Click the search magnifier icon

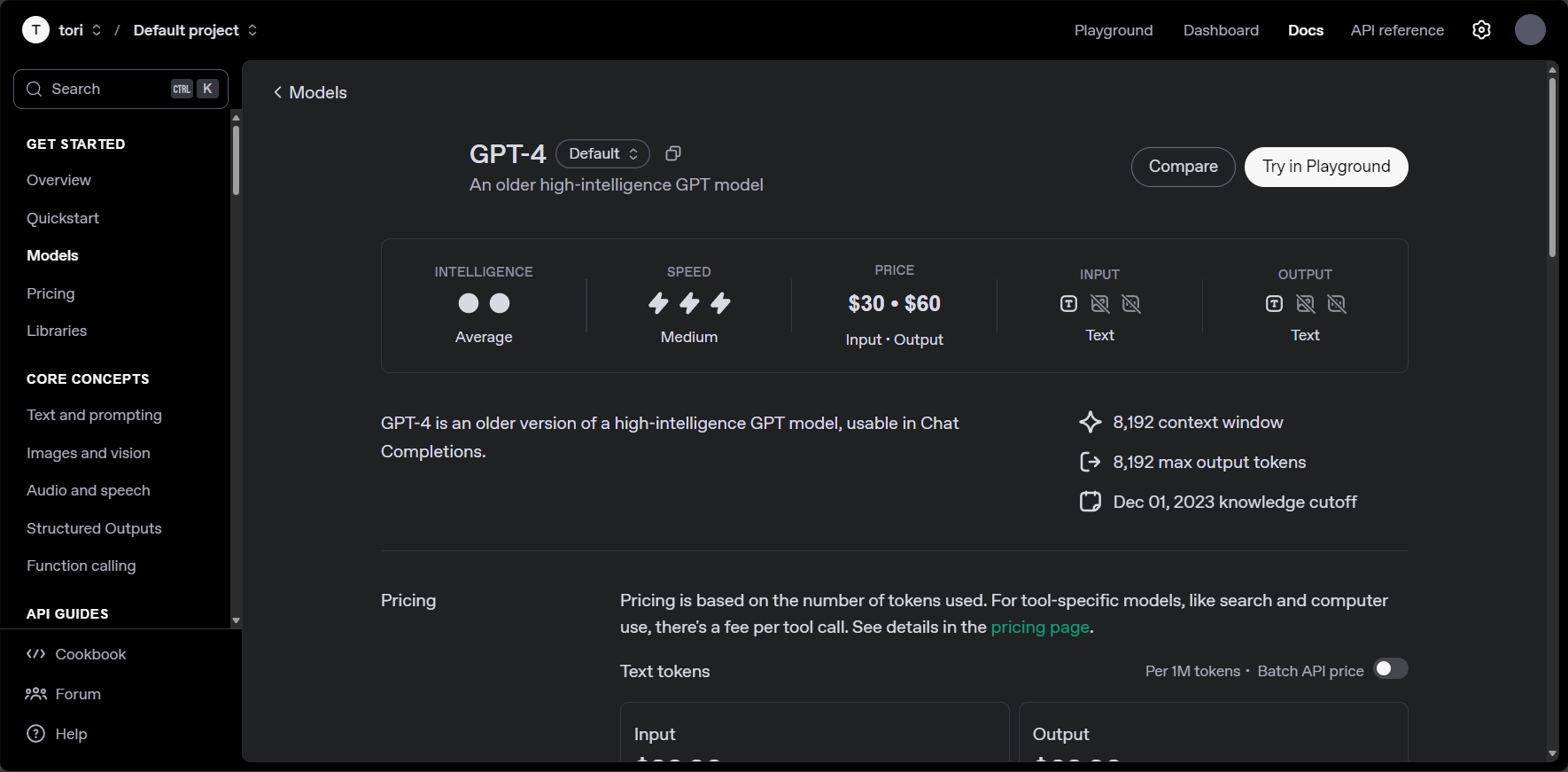35,89
